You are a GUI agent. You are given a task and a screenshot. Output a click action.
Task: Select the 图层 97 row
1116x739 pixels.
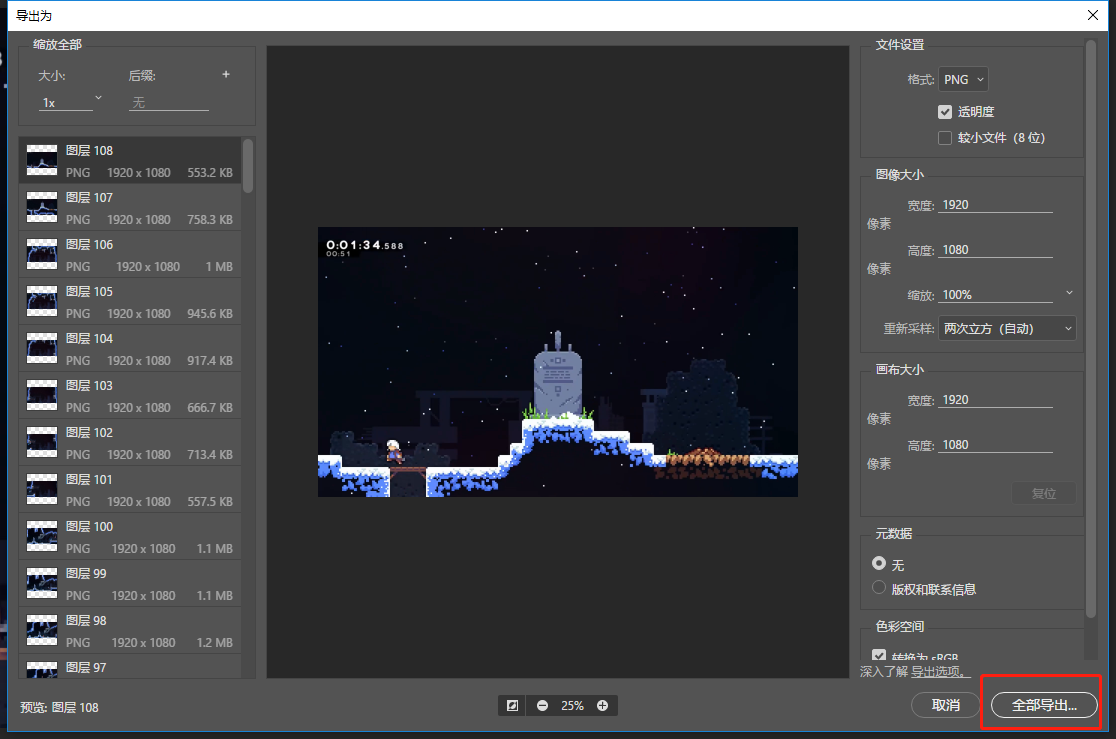[130, 667]
